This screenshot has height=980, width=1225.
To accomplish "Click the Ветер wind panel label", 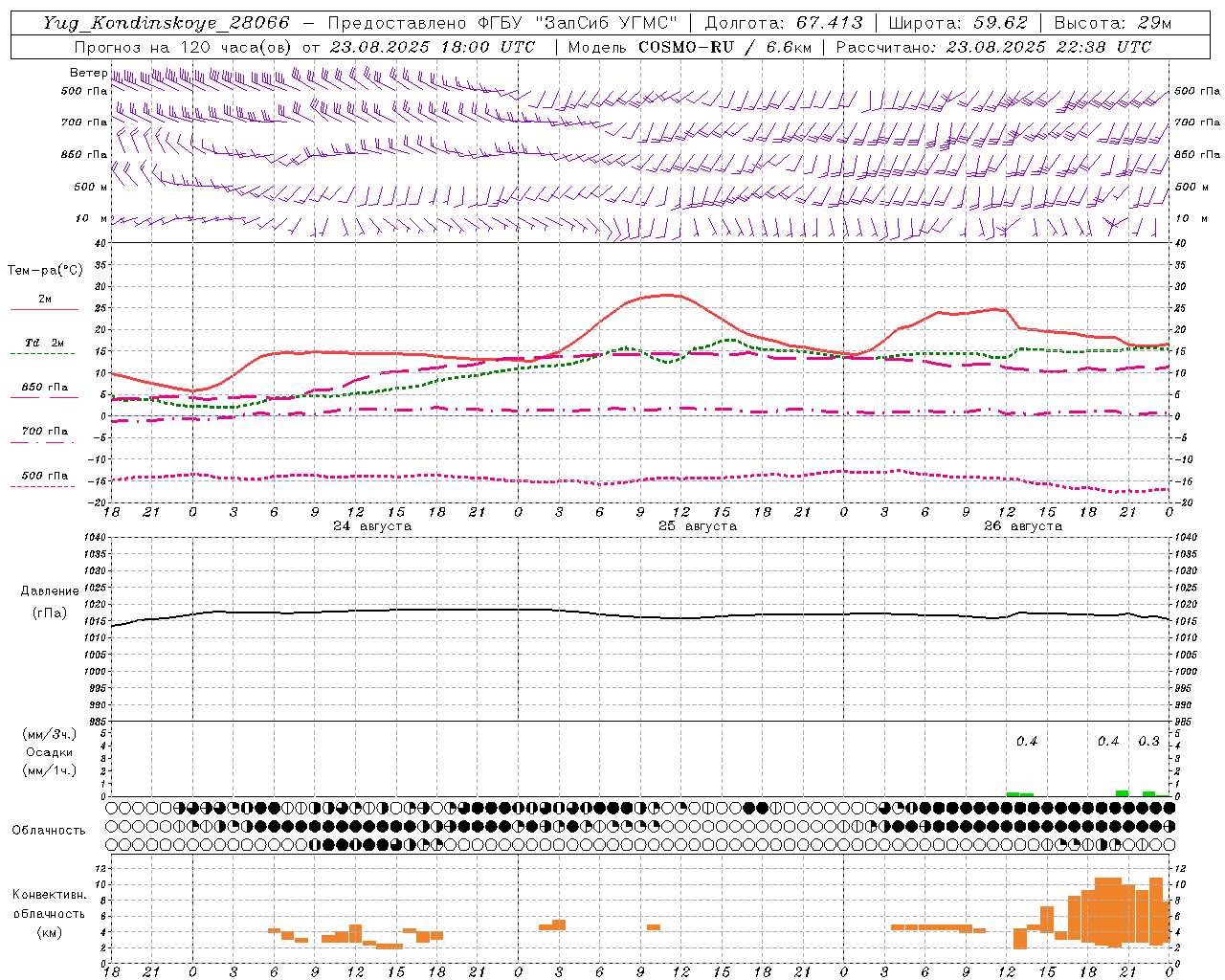I will [88, 73].
